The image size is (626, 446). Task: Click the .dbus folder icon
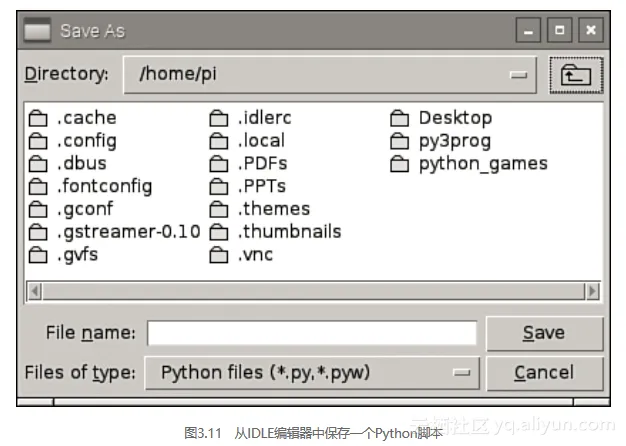38,164
